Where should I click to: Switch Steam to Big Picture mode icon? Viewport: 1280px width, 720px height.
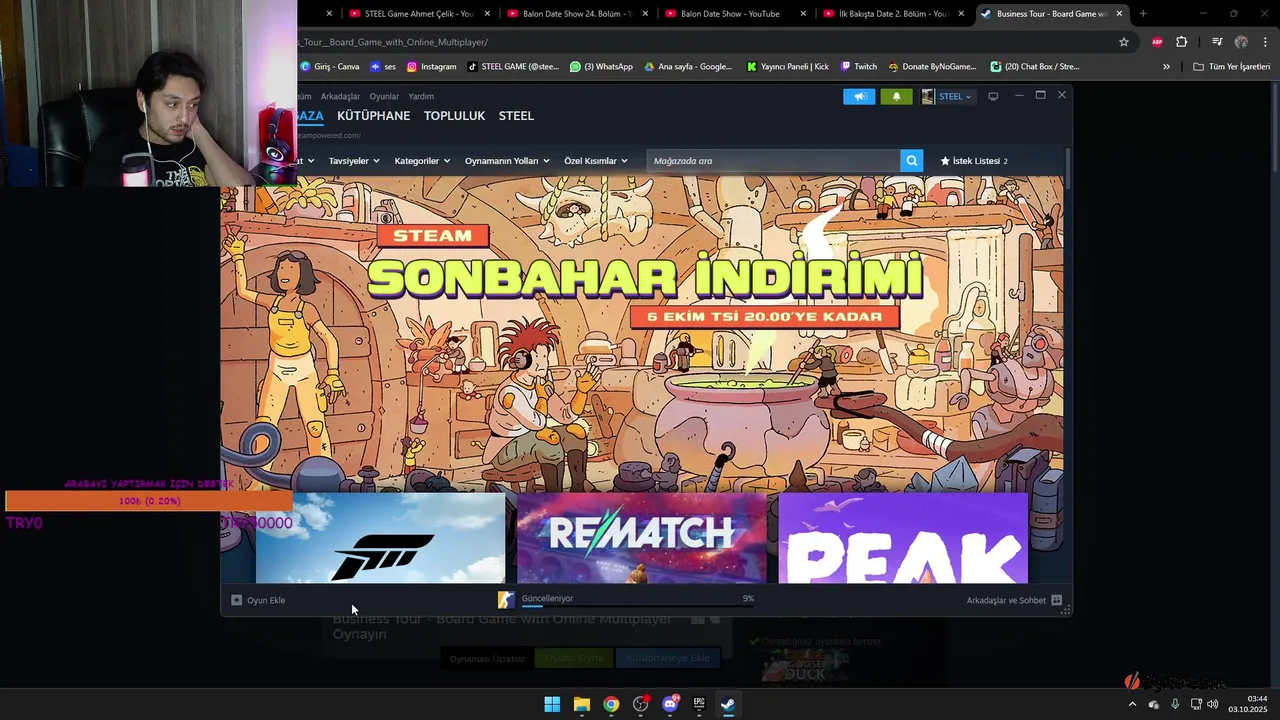point(993,96)
